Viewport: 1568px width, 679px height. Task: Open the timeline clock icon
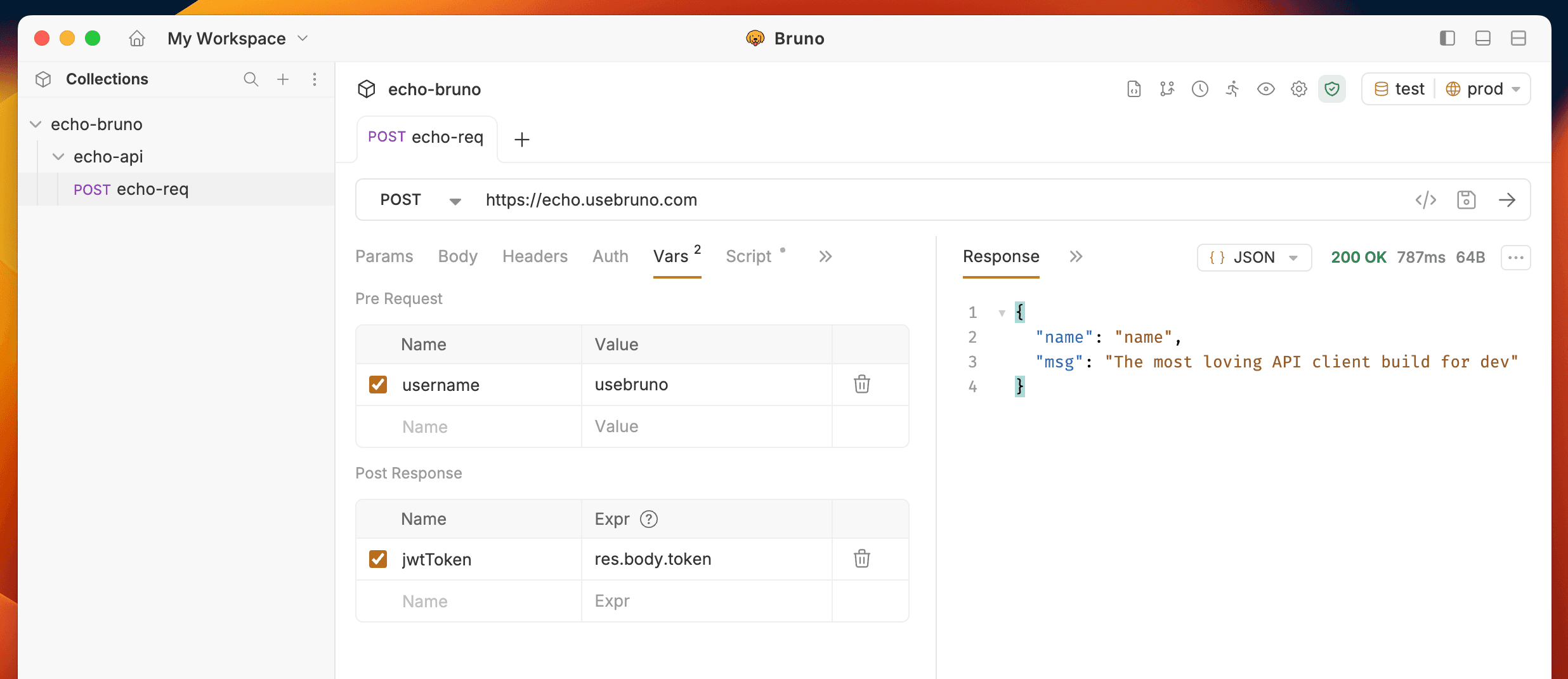tap(1199, 89)
